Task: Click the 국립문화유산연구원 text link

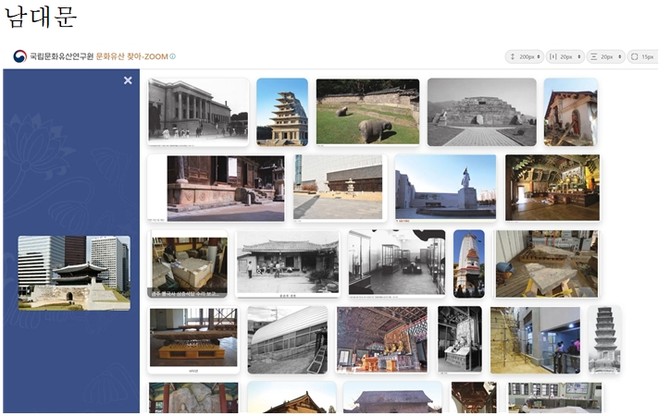Action: (61, 57)
